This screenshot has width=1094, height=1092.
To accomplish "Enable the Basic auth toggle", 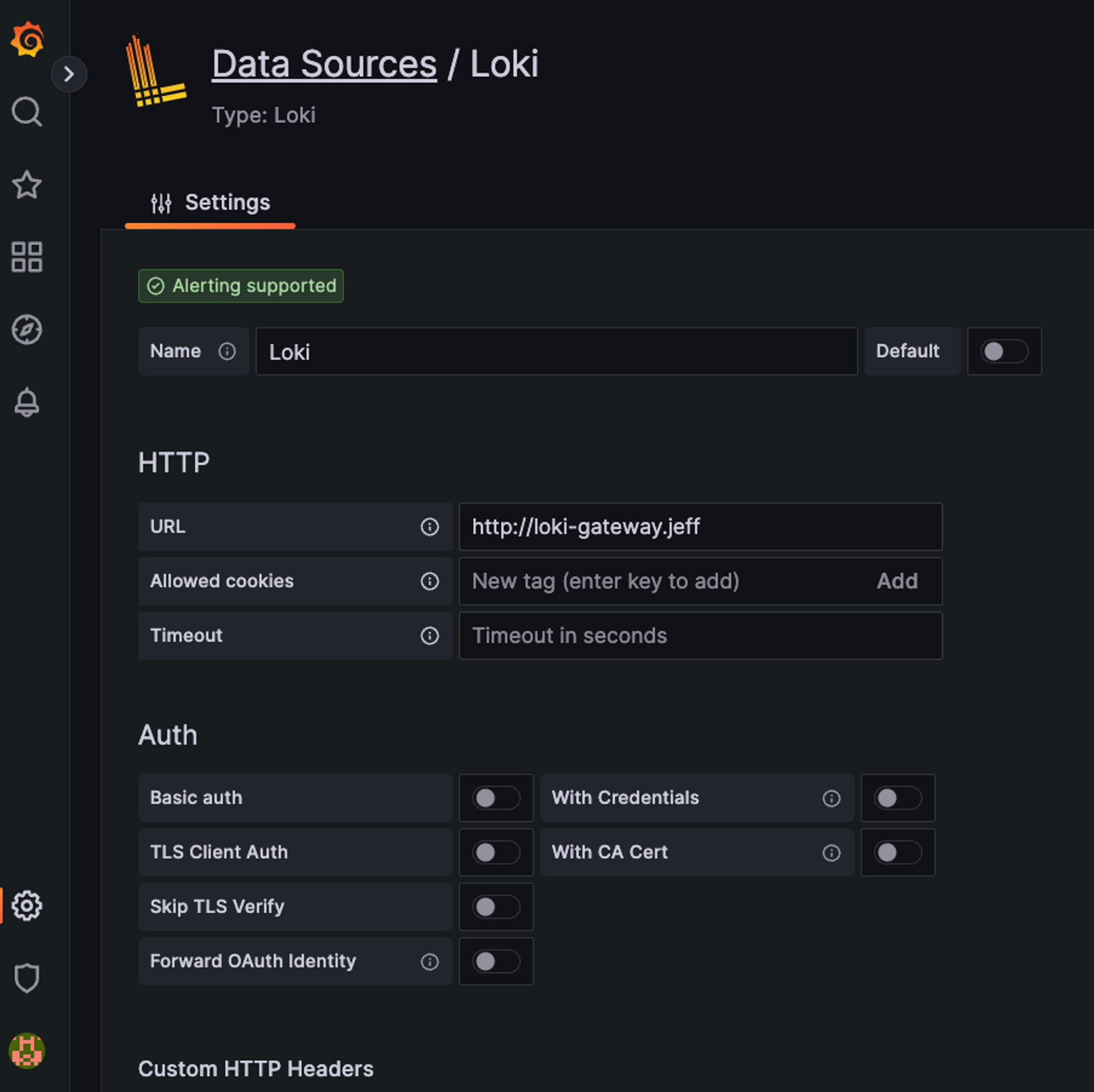I will point(496,798).
